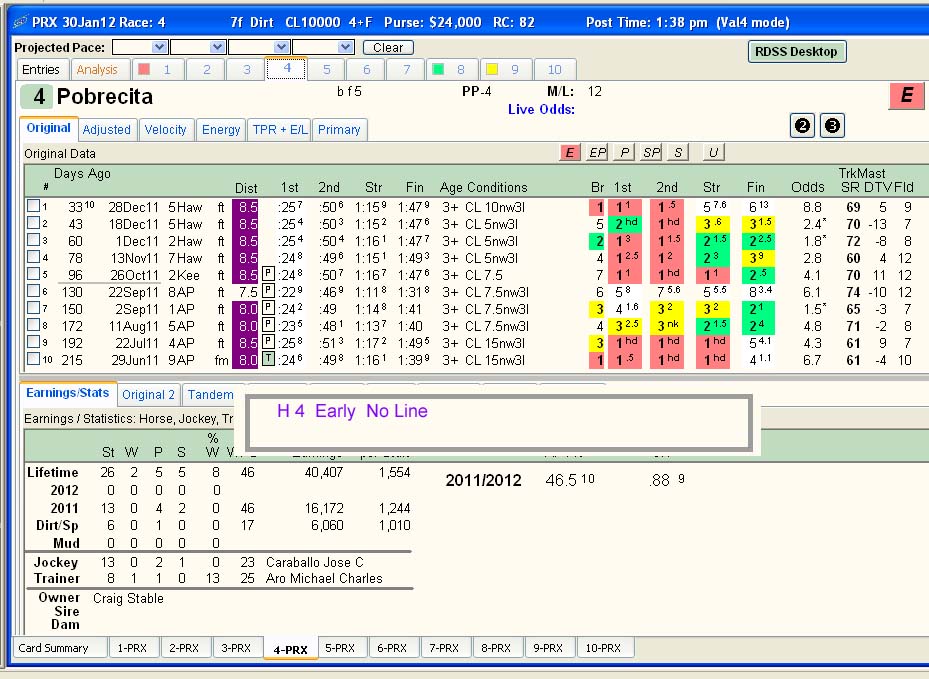Click purple 8.5 distance cell on 28Dec11 row
Image resolution: width=929 pixels, height=679 pixels.
tap(245, 207)
